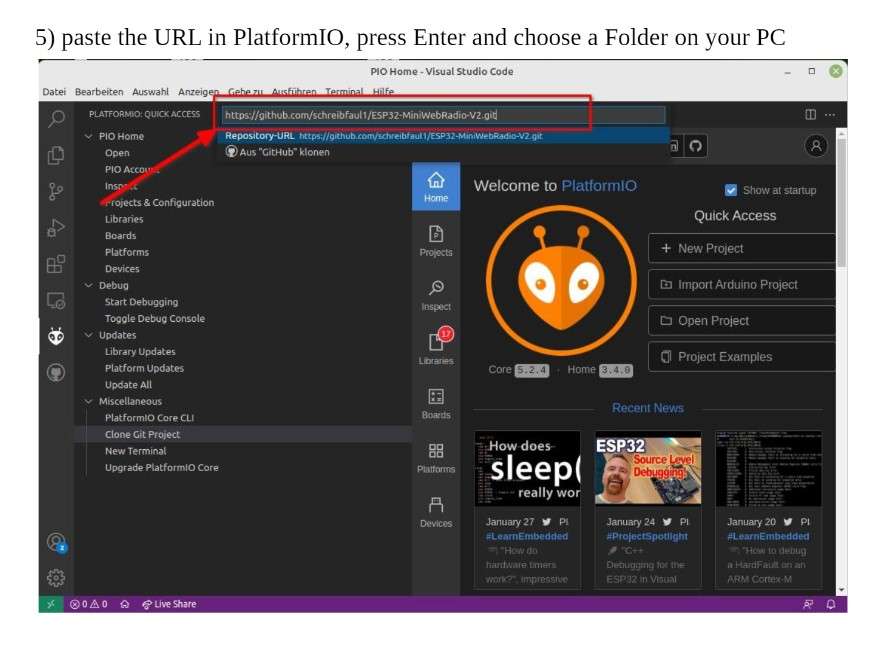891x657 pixels.
Task: Open the Source Control view
Action: (x=56, y=192)
